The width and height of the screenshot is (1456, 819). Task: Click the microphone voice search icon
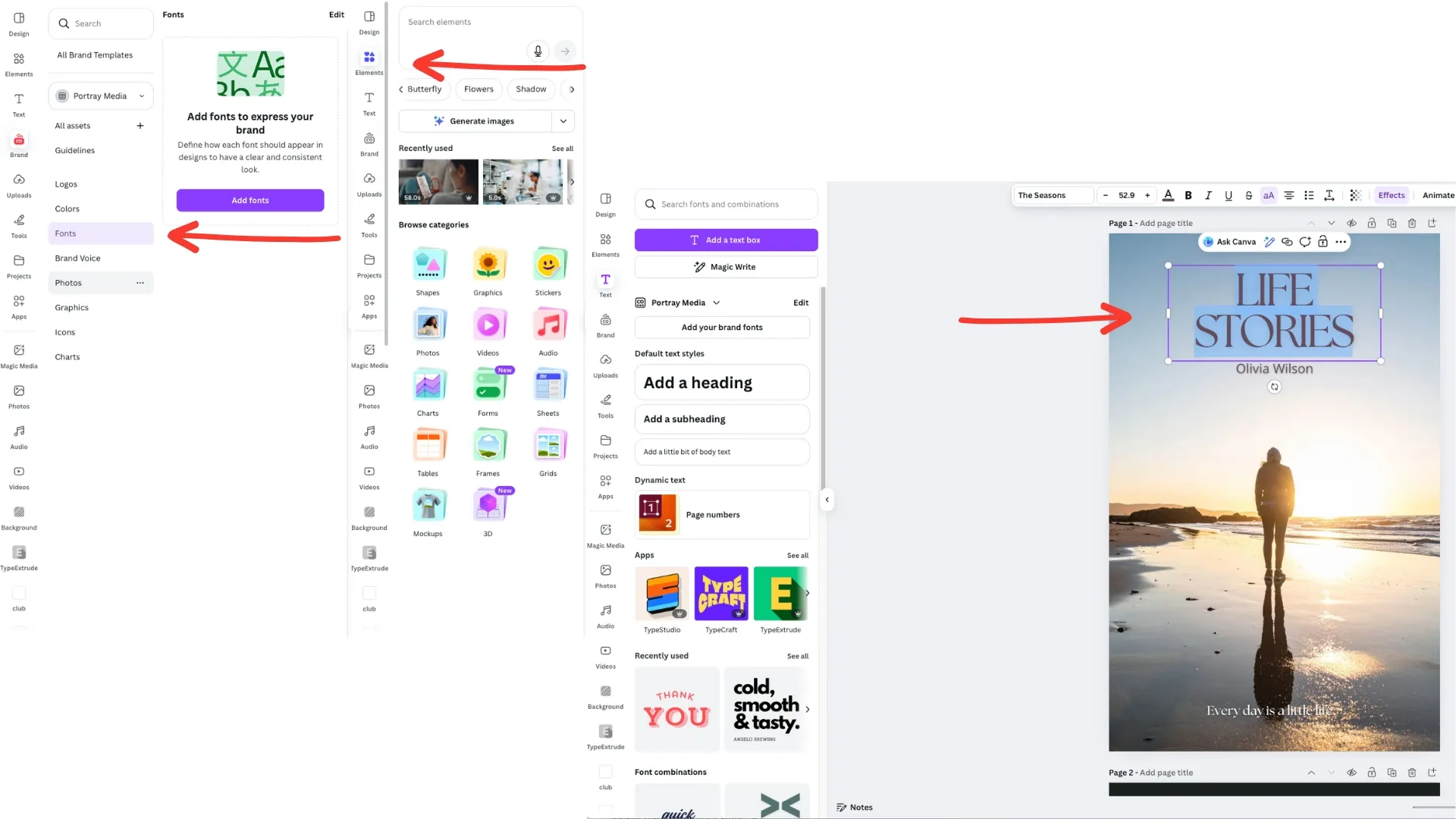pyautogui.click(x=538, y=51)
